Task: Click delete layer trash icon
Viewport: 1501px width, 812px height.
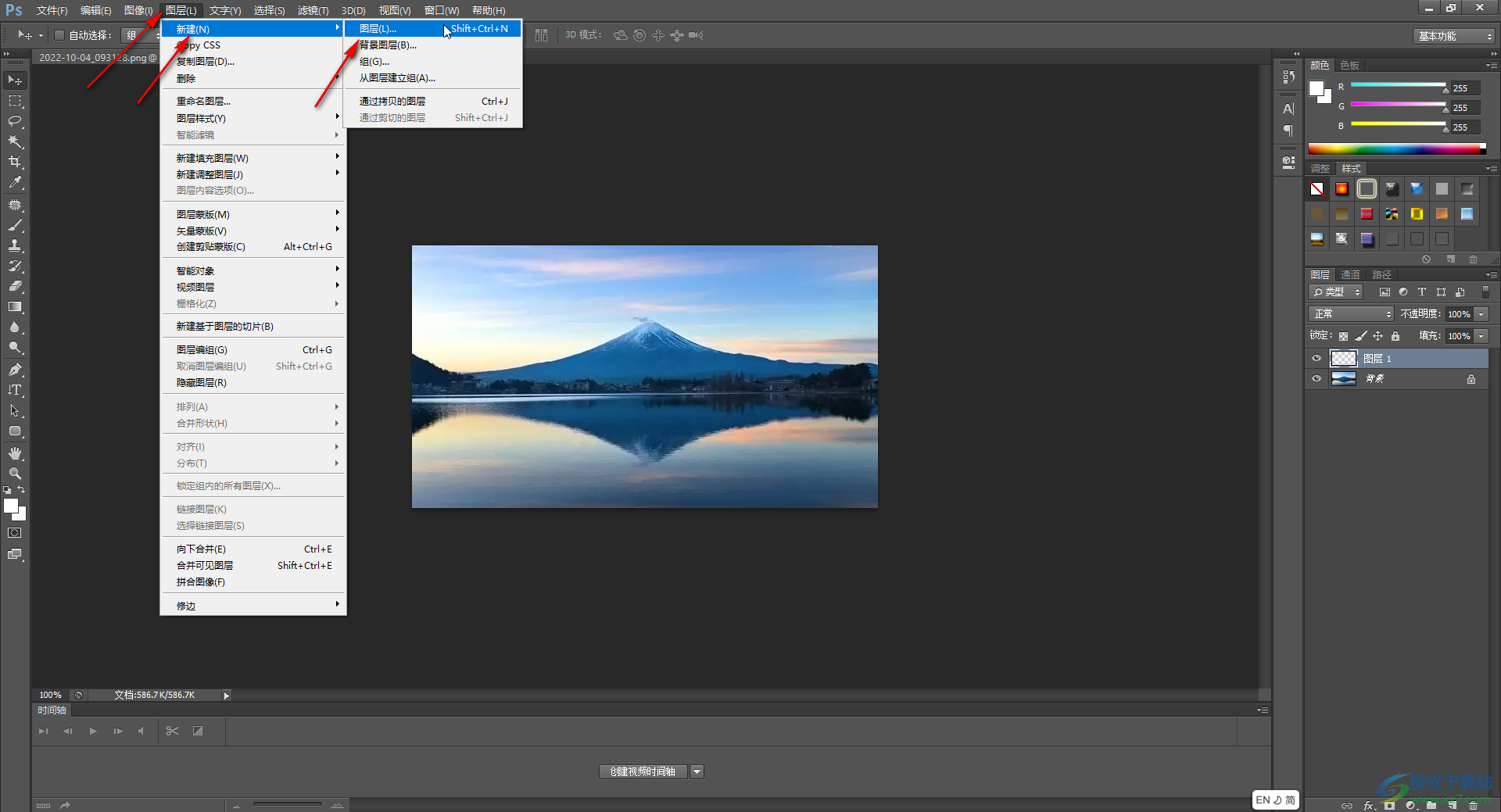Action: click(1473, 805)
